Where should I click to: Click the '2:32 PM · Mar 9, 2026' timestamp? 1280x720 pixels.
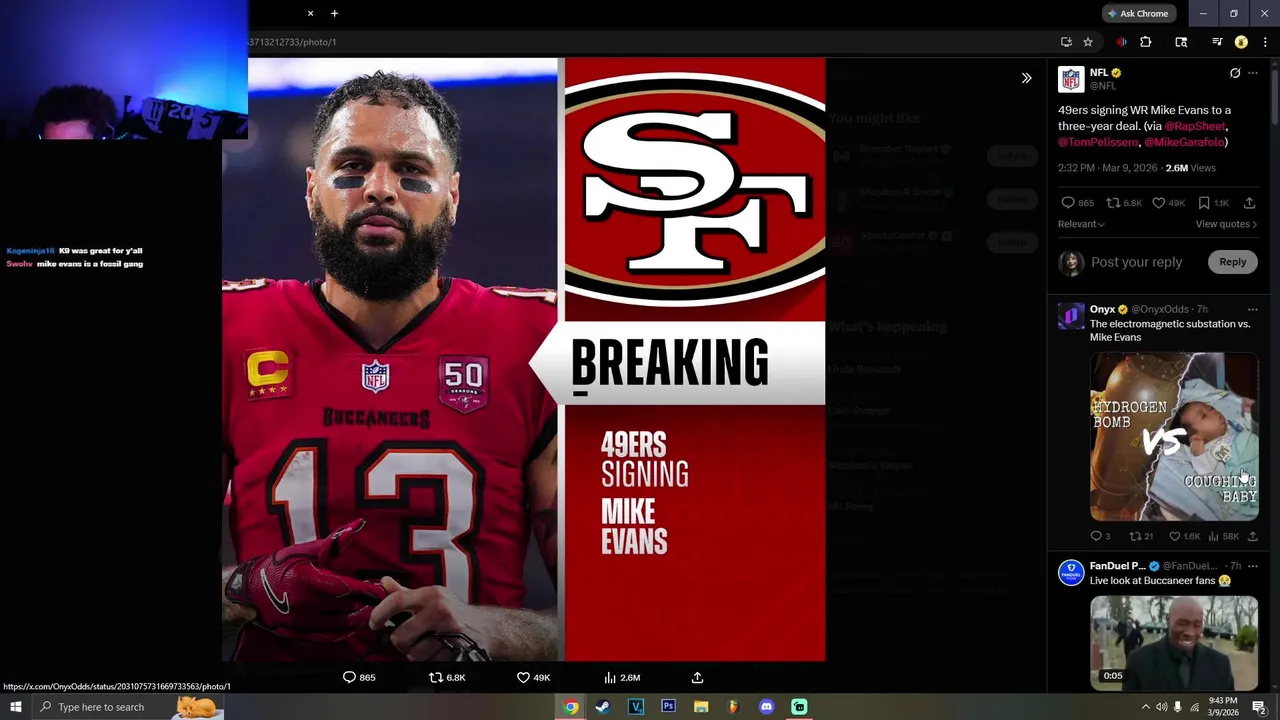click(x=1108, y=168)
